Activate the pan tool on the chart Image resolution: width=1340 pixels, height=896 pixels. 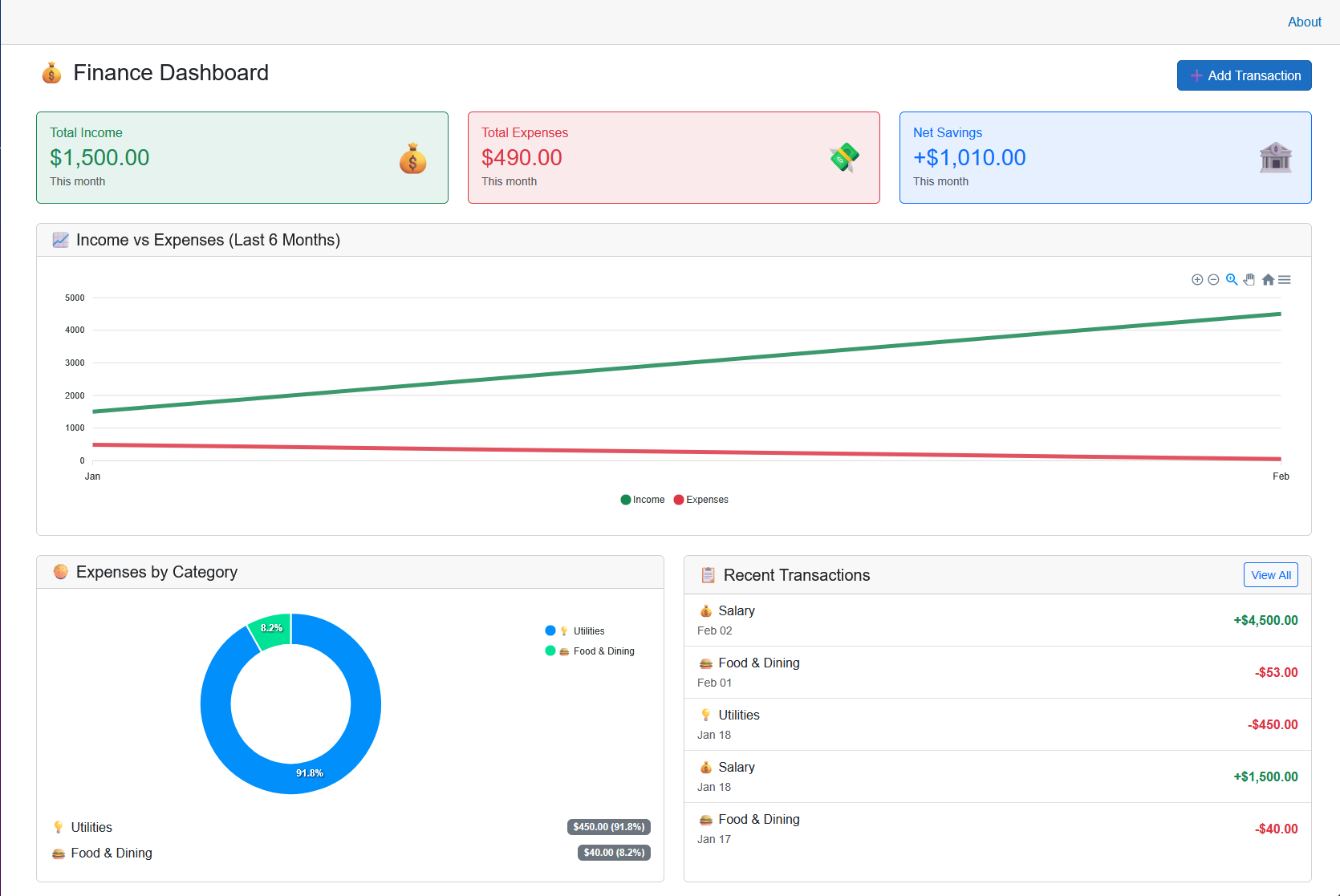[x=1249, y=279]
